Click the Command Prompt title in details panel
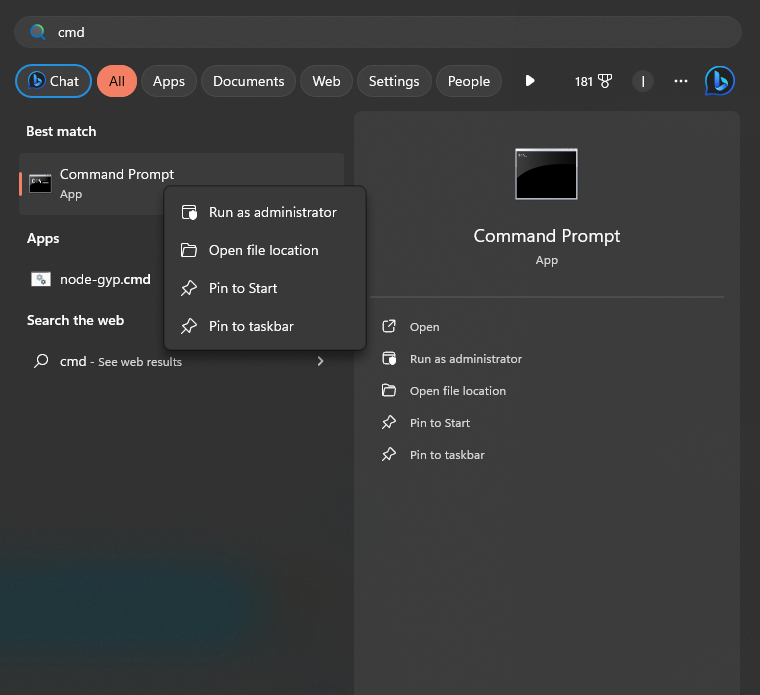The height and width of the screenshot is (695, 760). click(547, 236)
